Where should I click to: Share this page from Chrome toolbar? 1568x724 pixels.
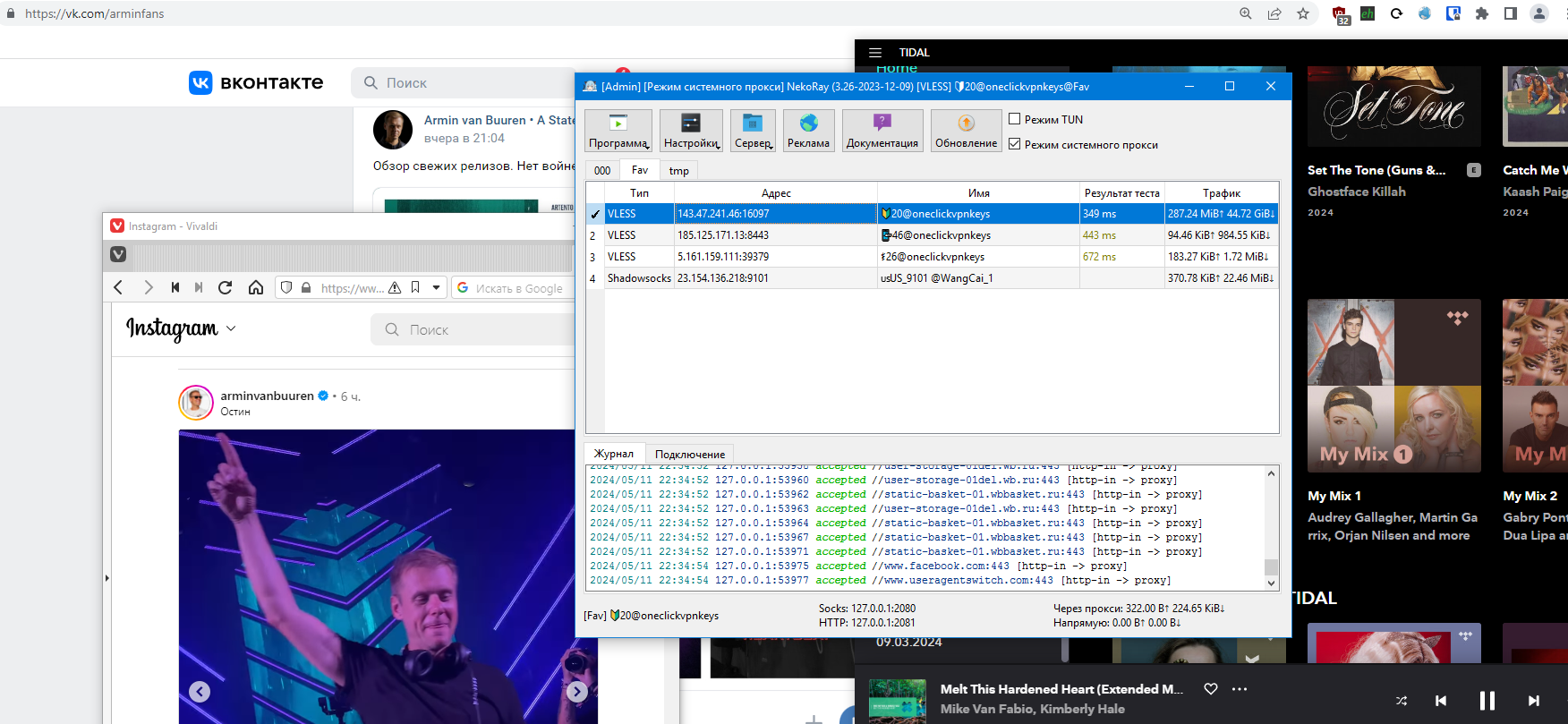(1274, 13)
